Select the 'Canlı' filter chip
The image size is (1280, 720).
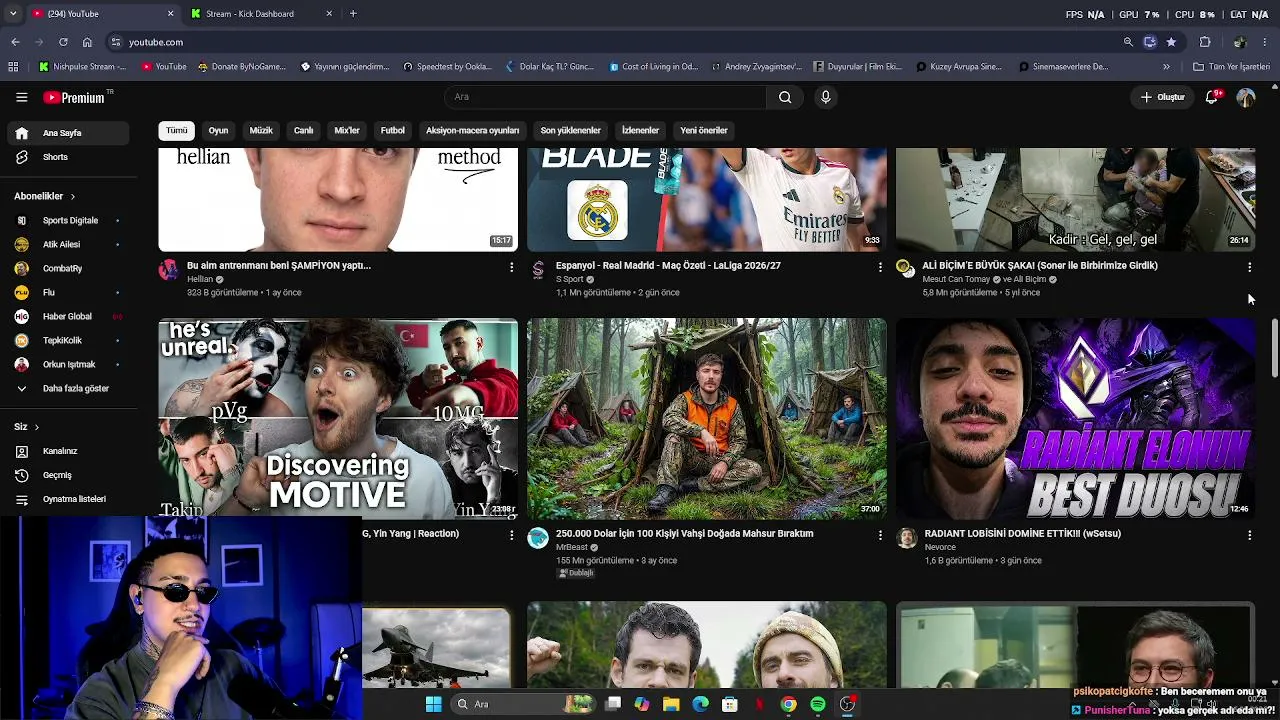tap(304, 131)
